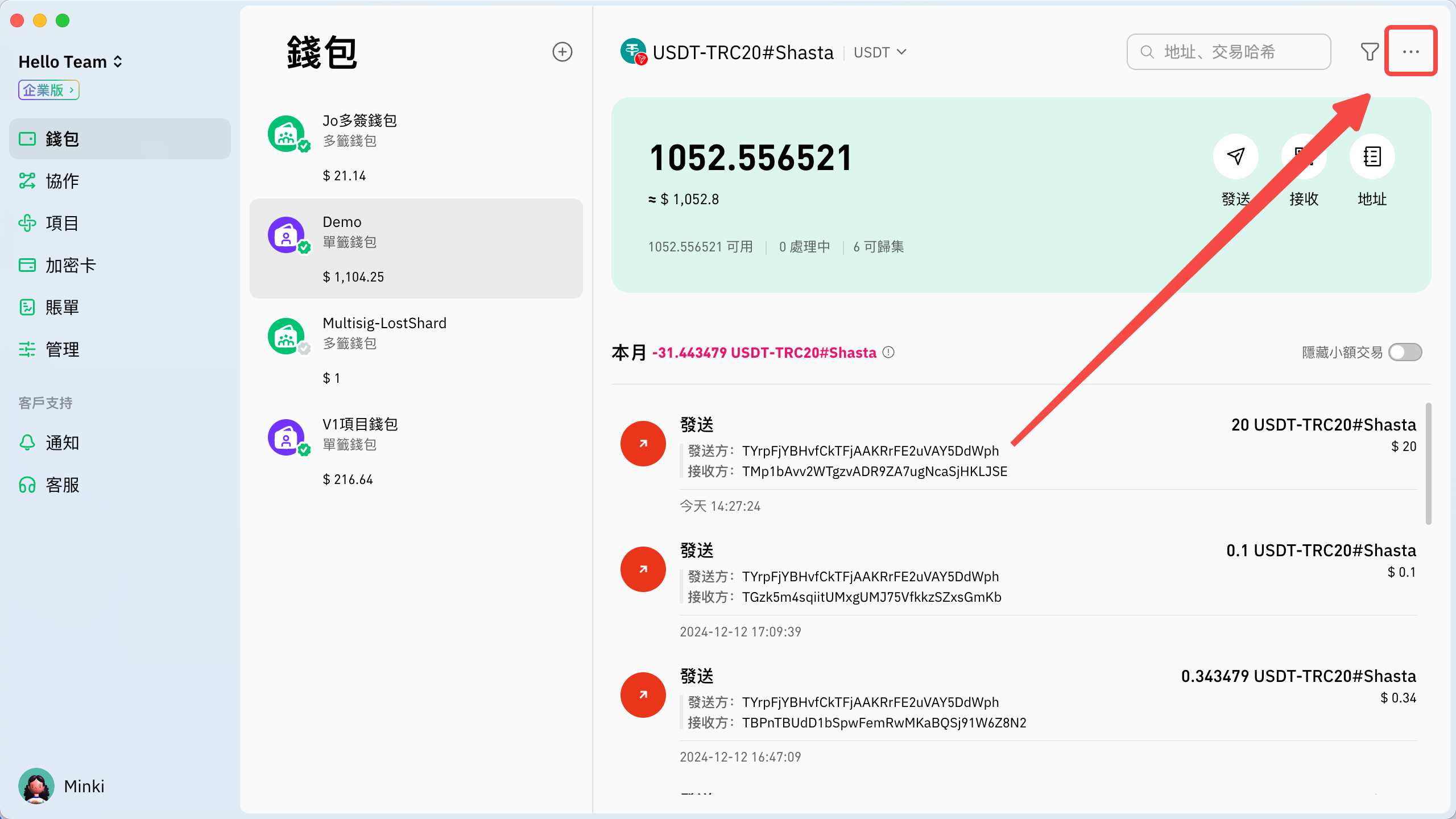Open the filter funnel icon

[x=1370, y=52]
